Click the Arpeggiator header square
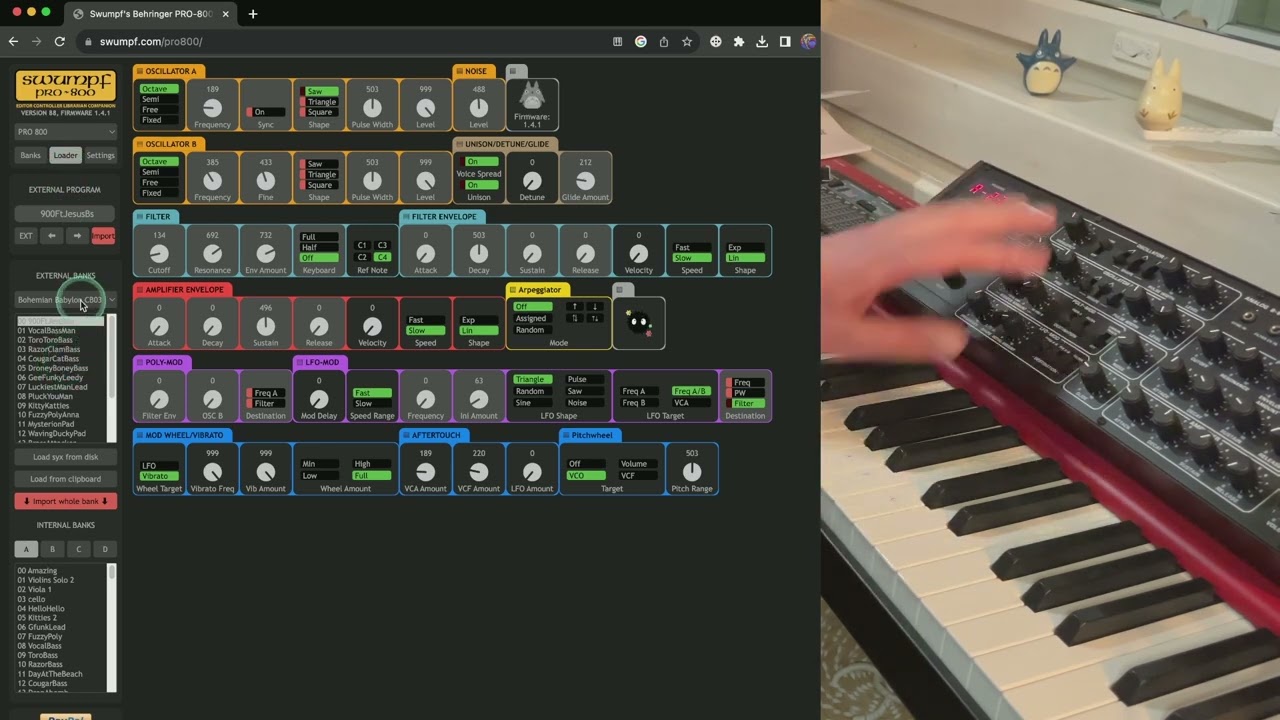This screenshot has height=720, width=1280. click(x=513, y=290)
